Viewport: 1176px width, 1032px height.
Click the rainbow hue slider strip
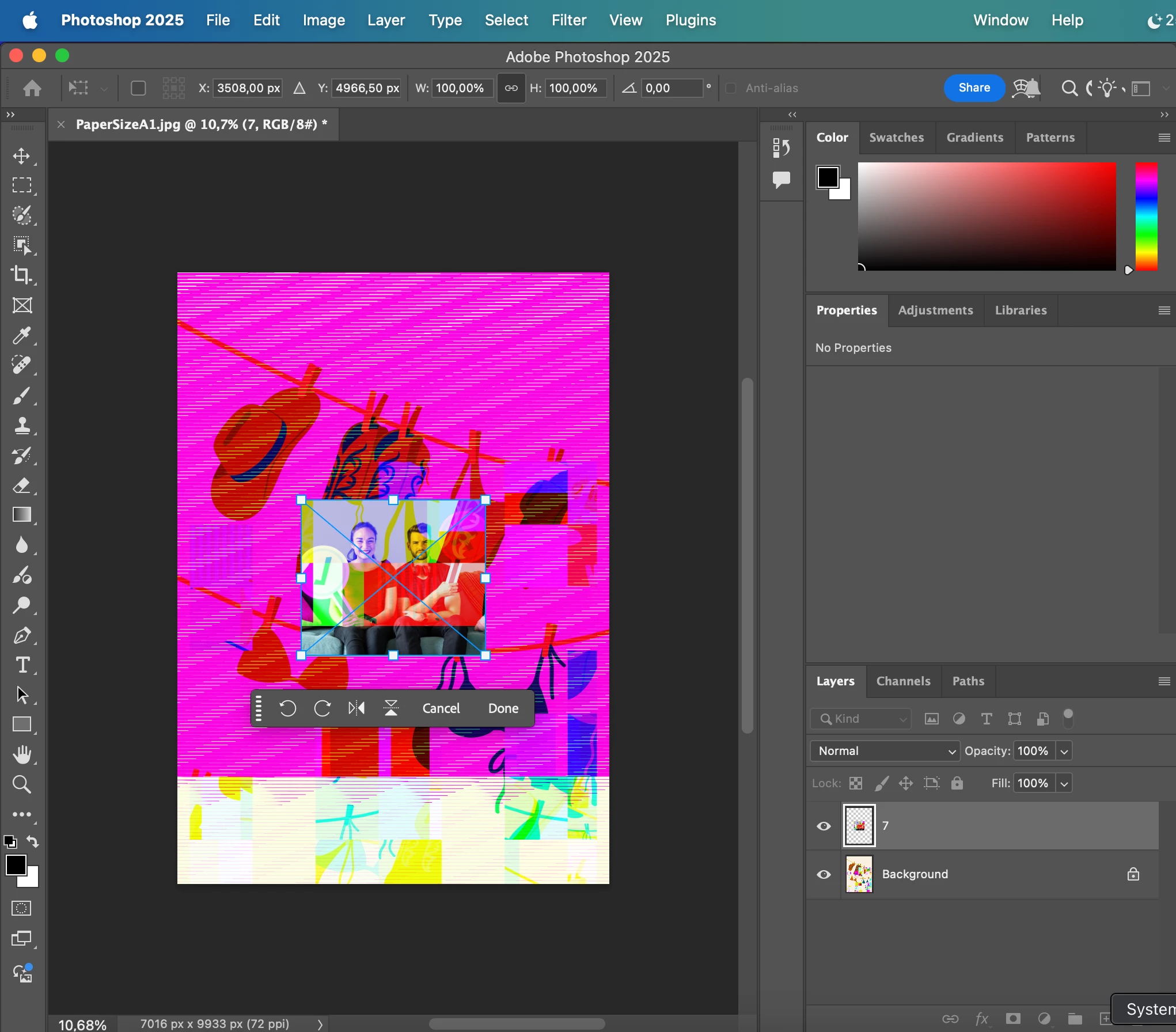click(1146, 216)
